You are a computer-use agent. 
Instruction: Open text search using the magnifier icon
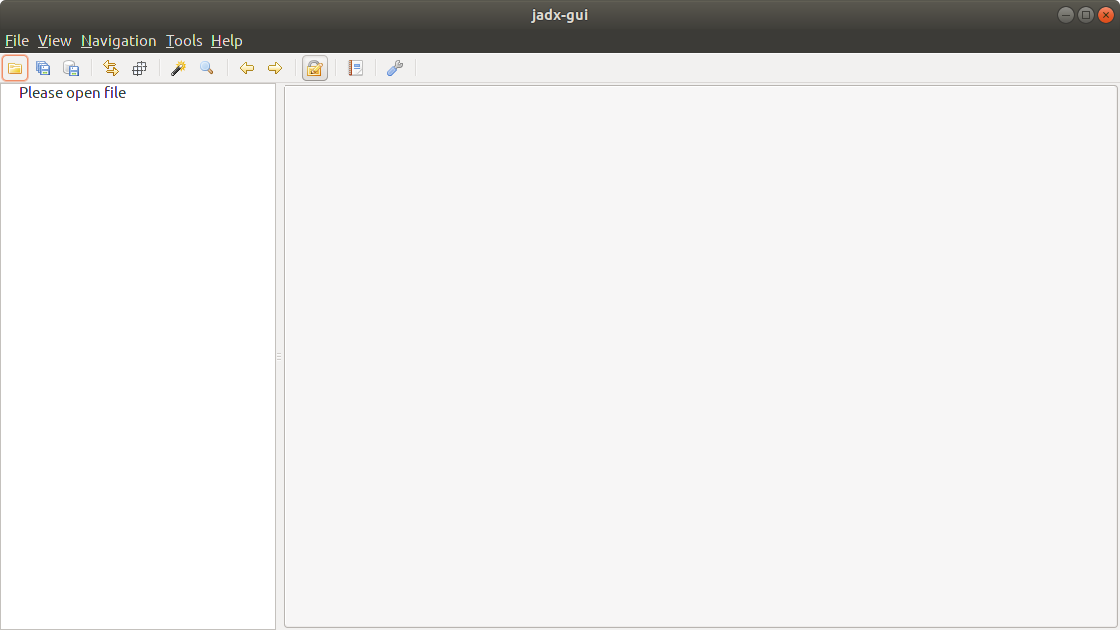click(x=206, y=67)
